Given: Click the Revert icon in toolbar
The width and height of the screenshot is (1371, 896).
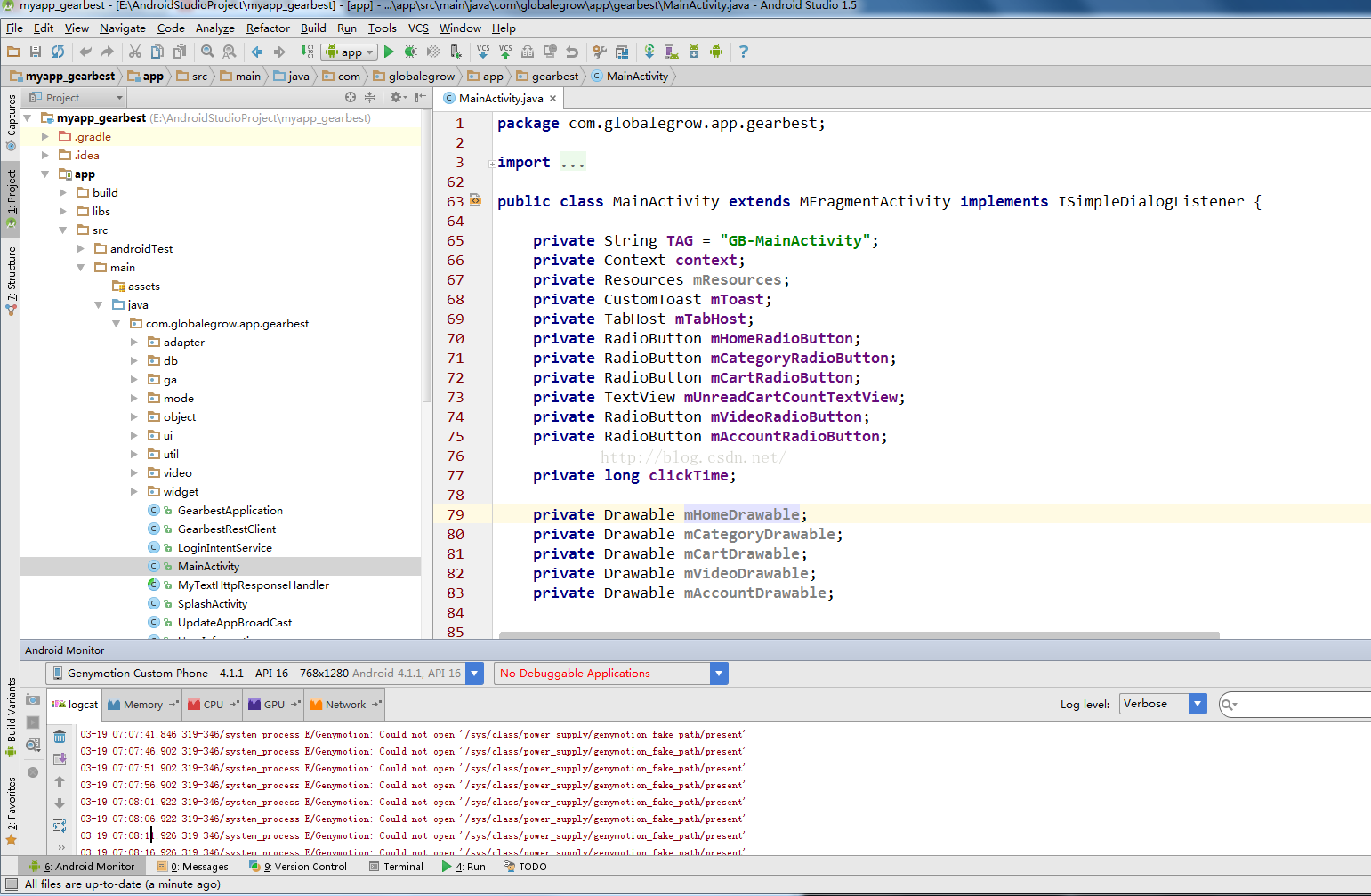Looking at the screenshot, I should pos(572,52).
